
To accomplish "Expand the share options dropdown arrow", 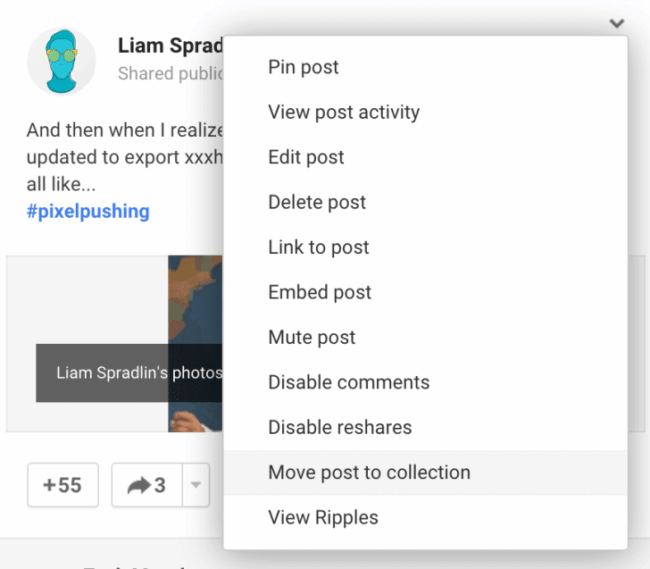I will pos(196,486).
